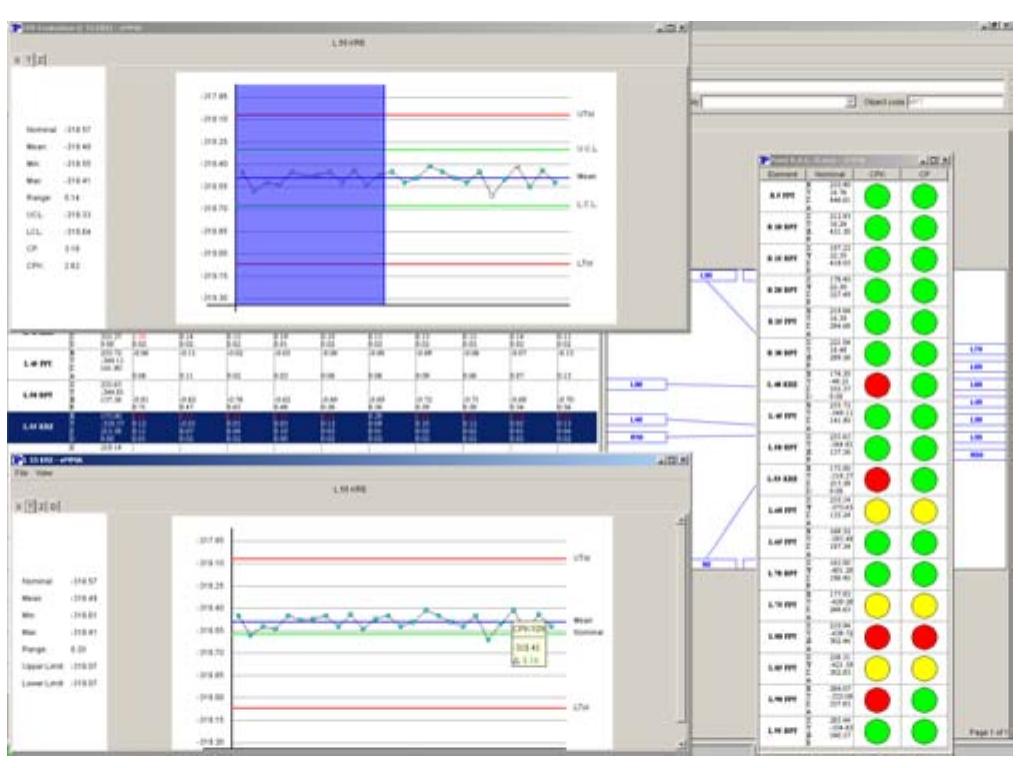Click the Range value 0.14 in the upper stats list

click(72, 198)
